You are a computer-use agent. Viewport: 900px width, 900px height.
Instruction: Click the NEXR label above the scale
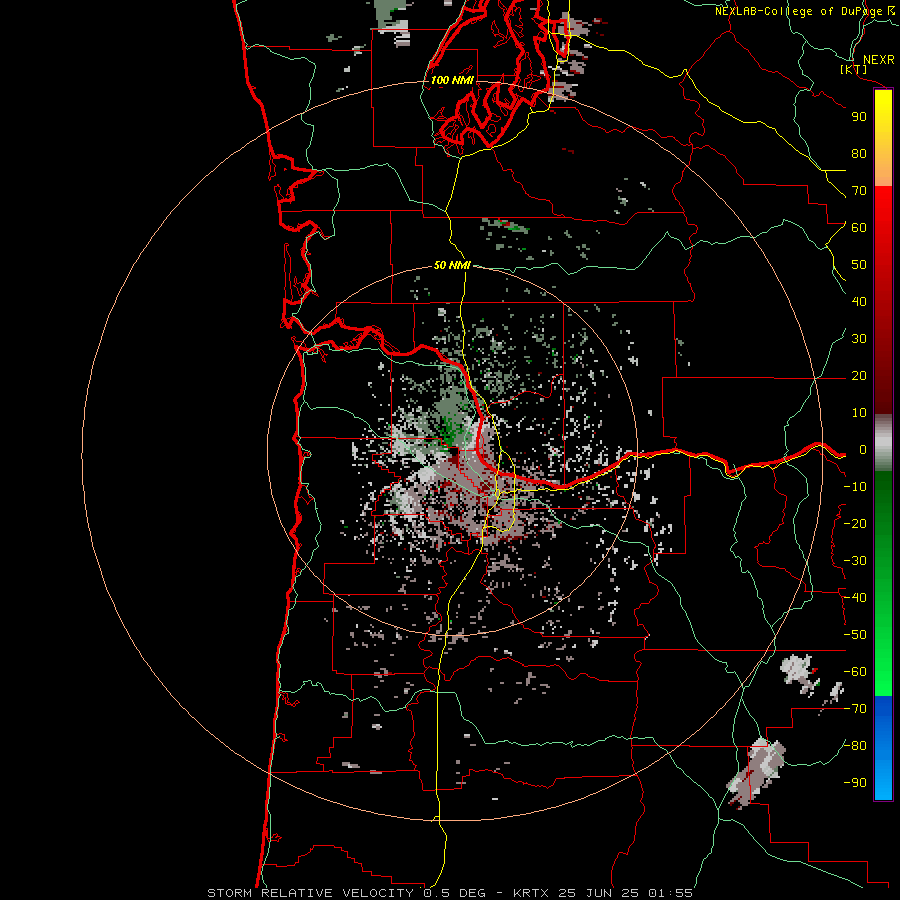point(879,60)
